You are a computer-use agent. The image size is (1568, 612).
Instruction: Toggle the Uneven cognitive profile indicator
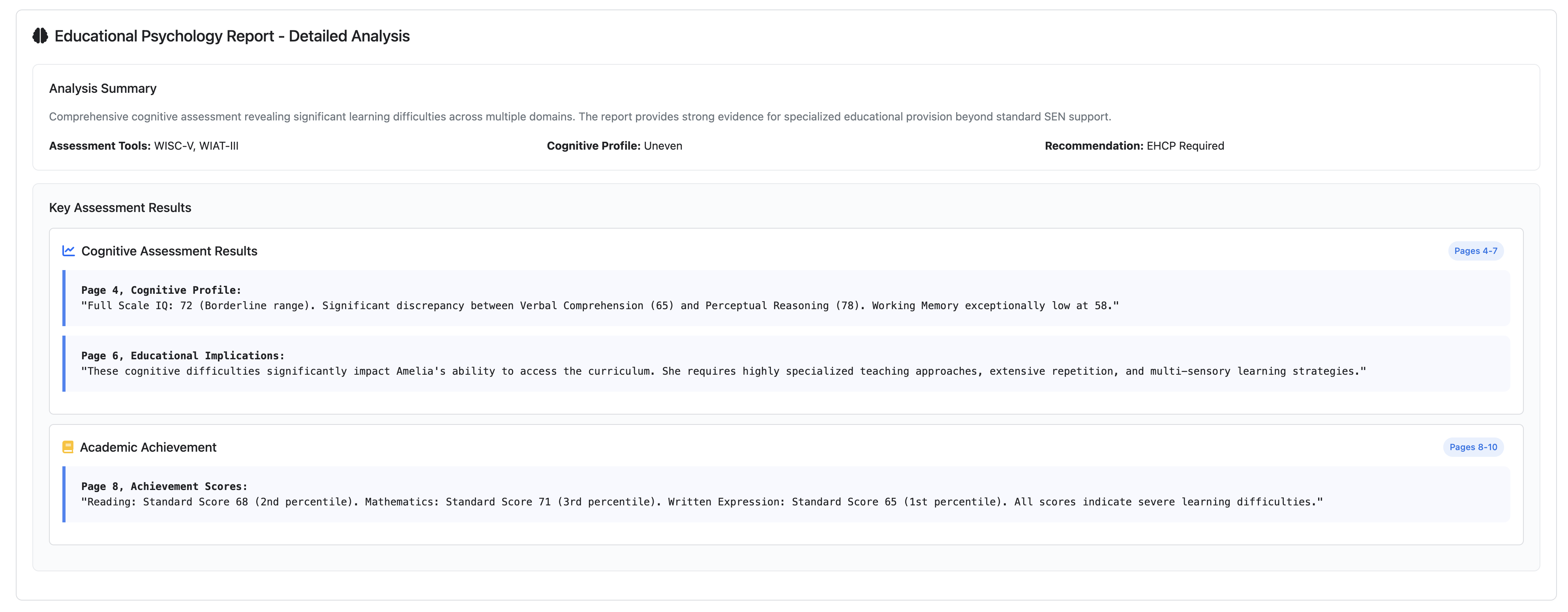tap(663, 146)
